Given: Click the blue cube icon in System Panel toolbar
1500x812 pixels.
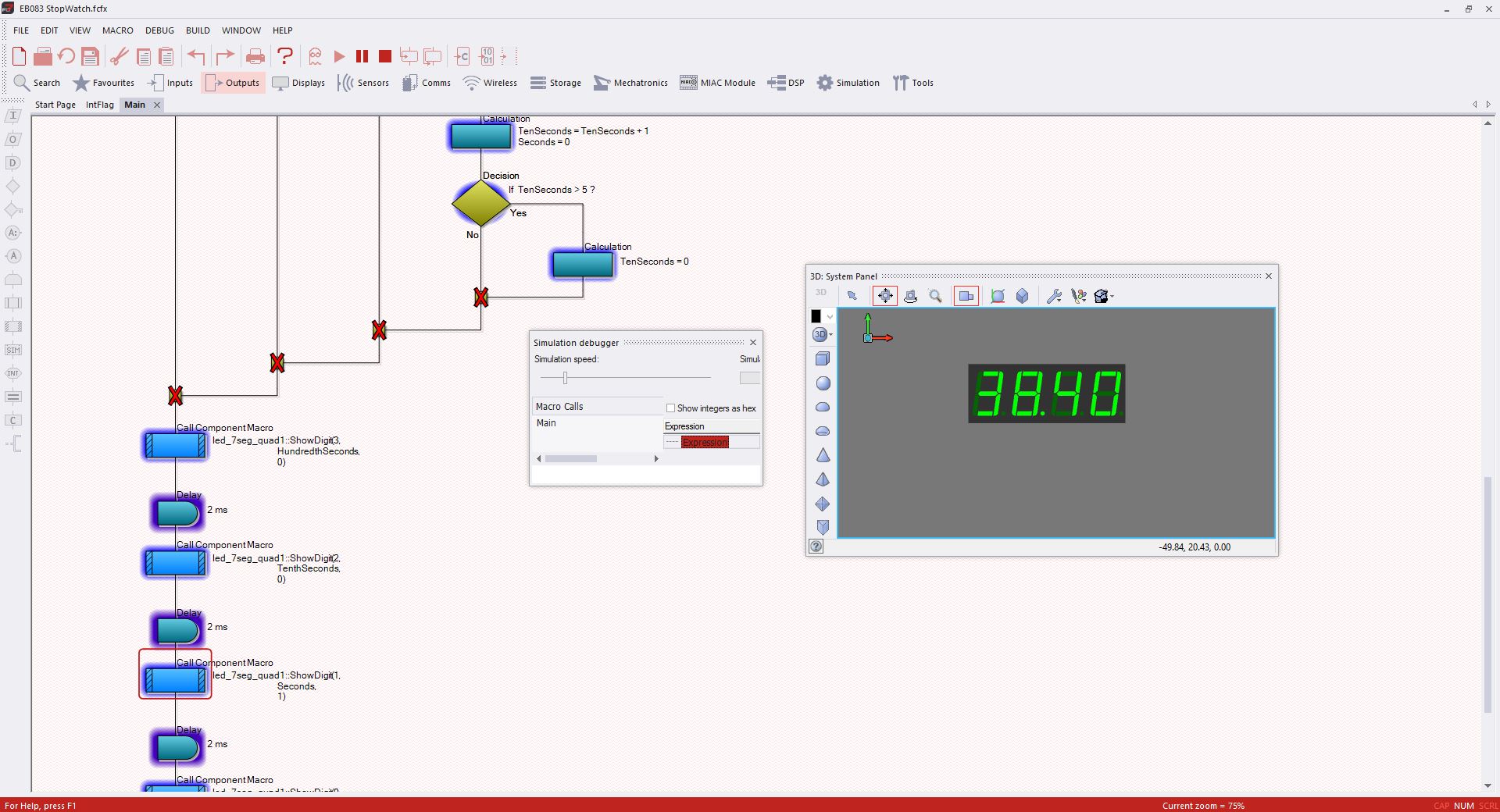Looking at the screenshot, I should pos(1022,296).
